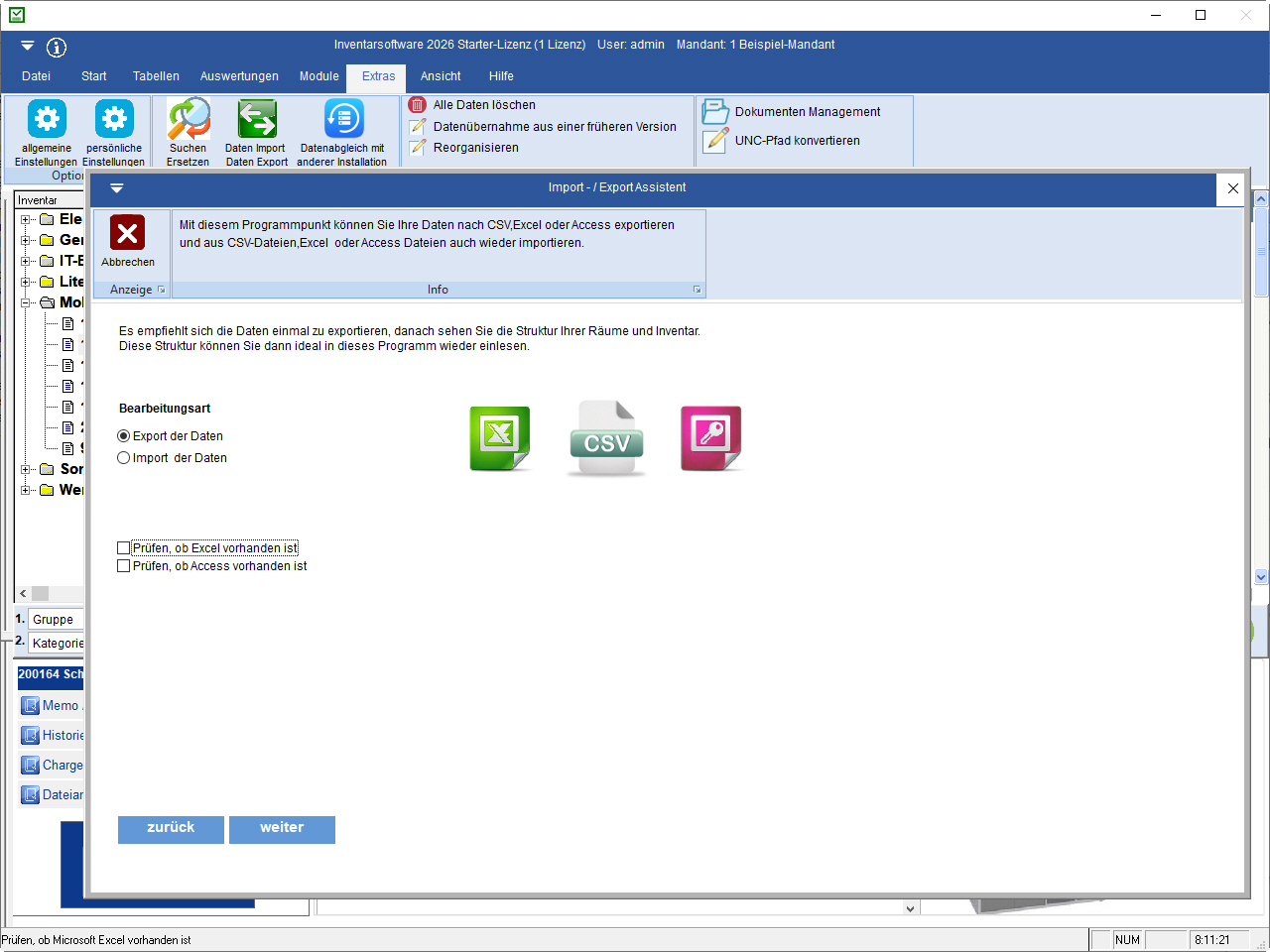The image size is (1270, 952).
Task: Check Prüfen, ob Access vorhanden ist
Action: click(124, 566)
